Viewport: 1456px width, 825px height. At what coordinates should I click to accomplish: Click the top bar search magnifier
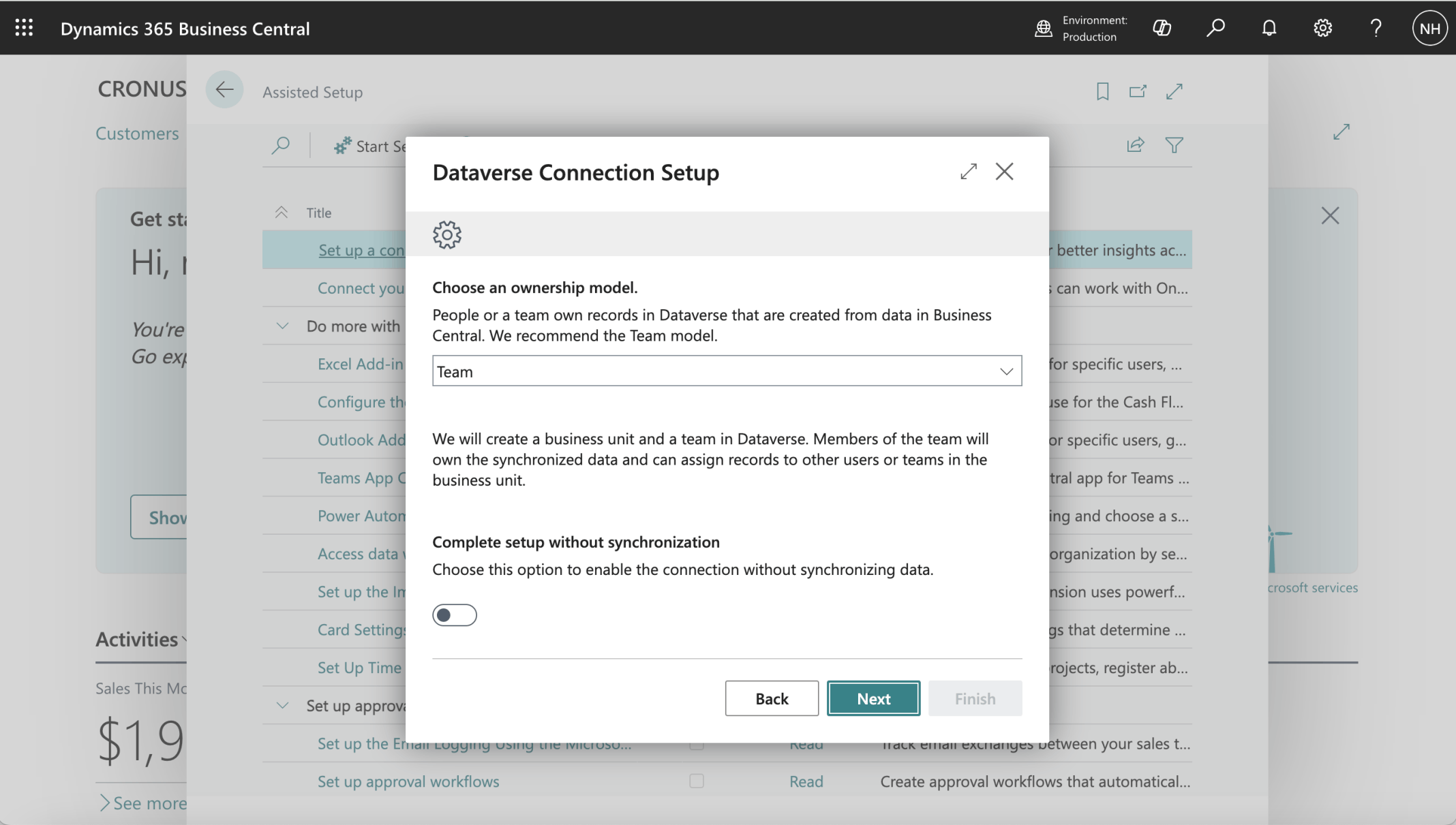click(1215, 28)
